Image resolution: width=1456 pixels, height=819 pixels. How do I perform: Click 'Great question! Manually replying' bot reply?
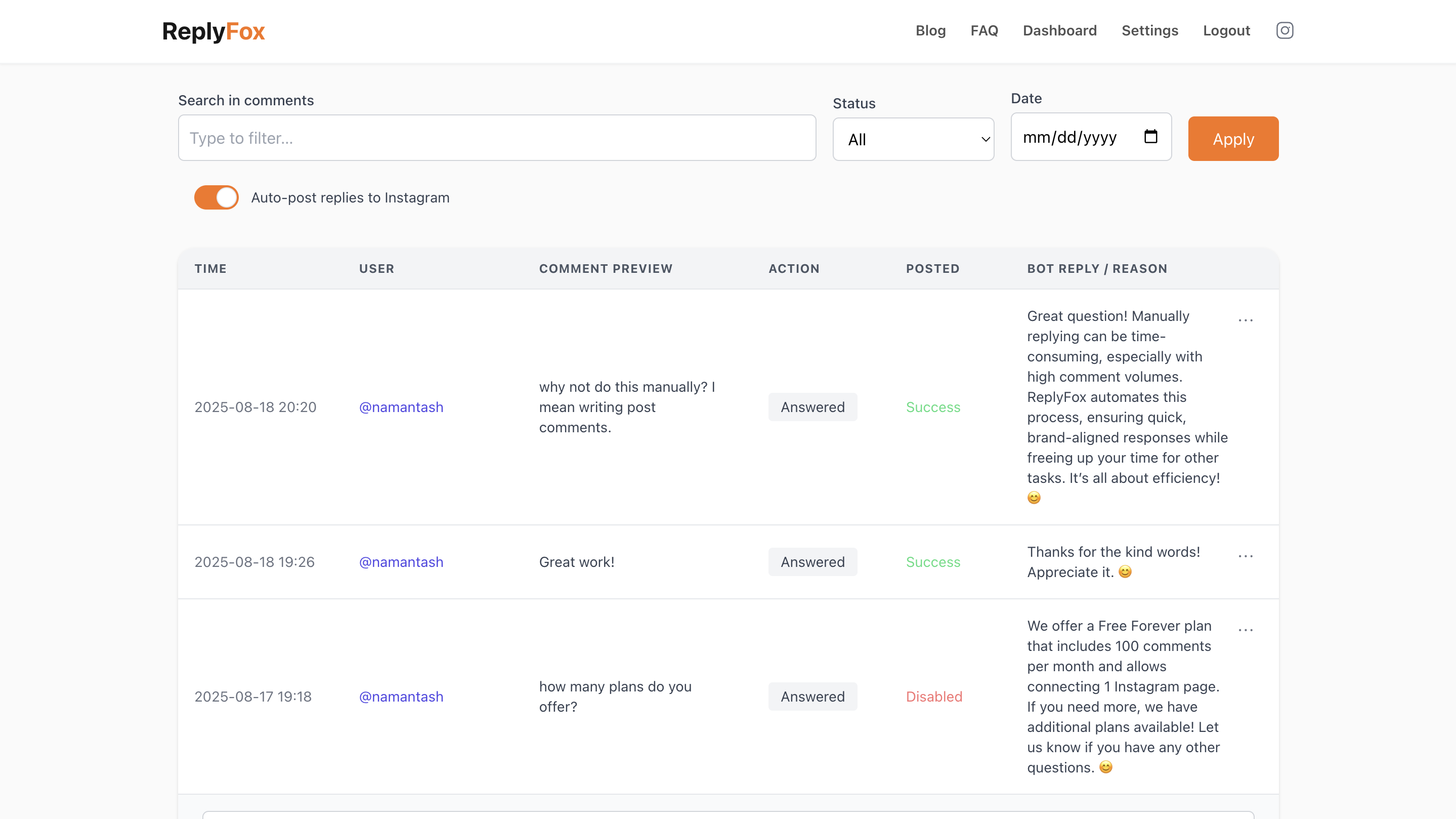tap(1127, 407)
